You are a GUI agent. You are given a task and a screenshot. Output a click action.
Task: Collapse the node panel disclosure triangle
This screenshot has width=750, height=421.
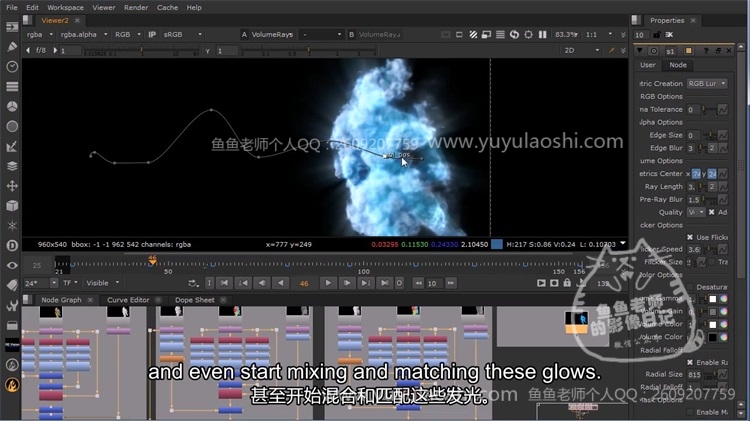point(640,51)
